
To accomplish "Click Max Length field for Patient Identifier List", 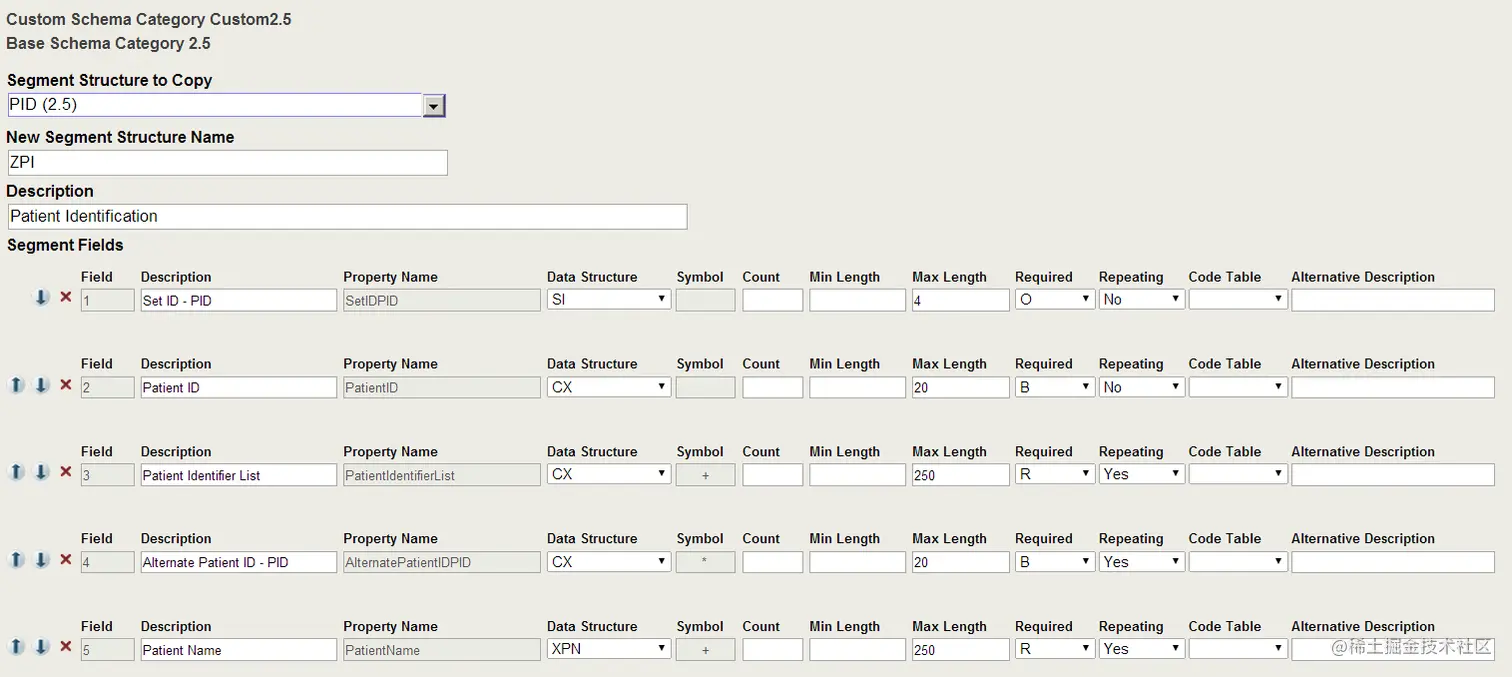I will (x=961, y=475).
